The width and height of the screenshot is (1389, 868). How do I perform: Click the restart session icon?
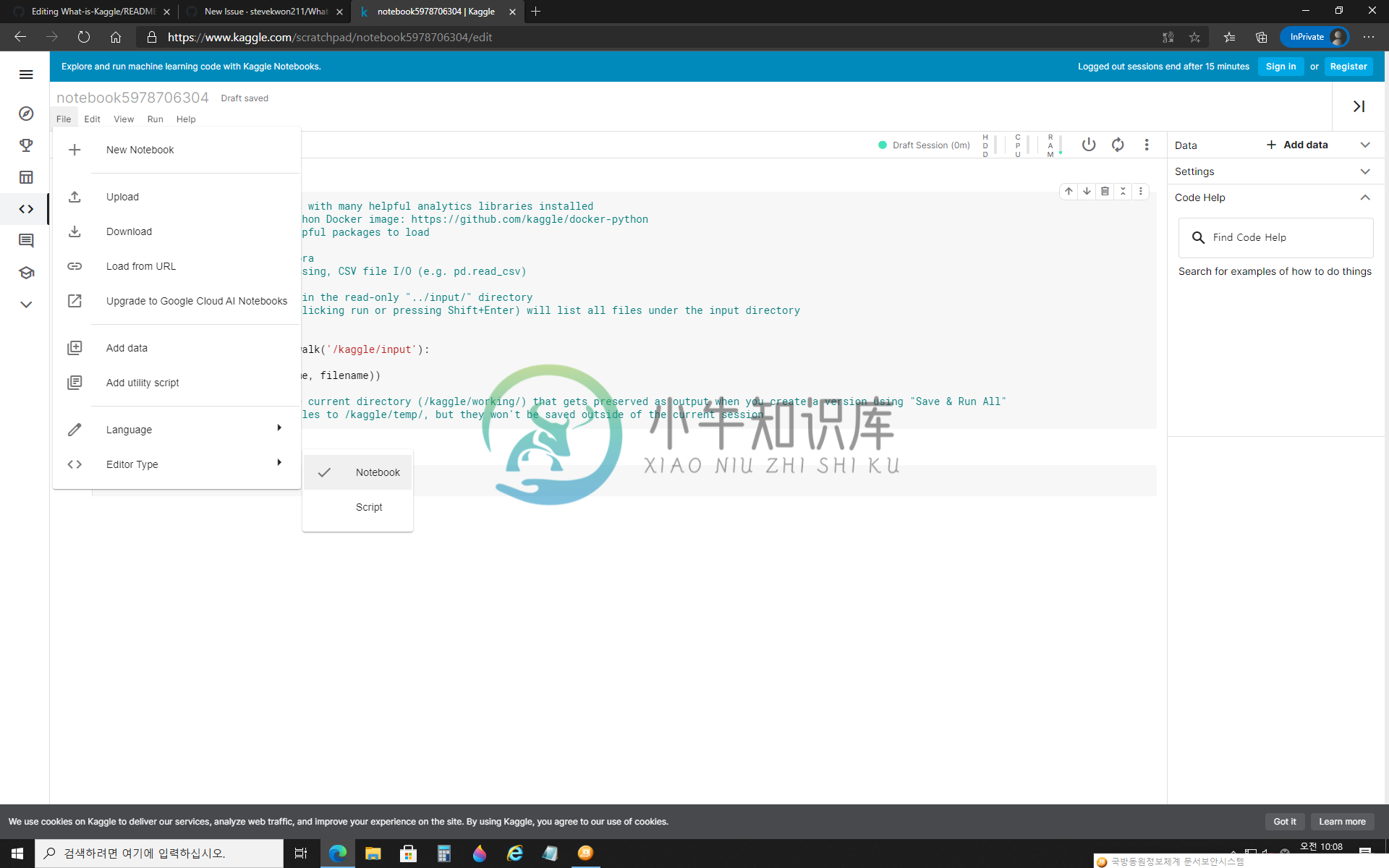(1118, 145)
